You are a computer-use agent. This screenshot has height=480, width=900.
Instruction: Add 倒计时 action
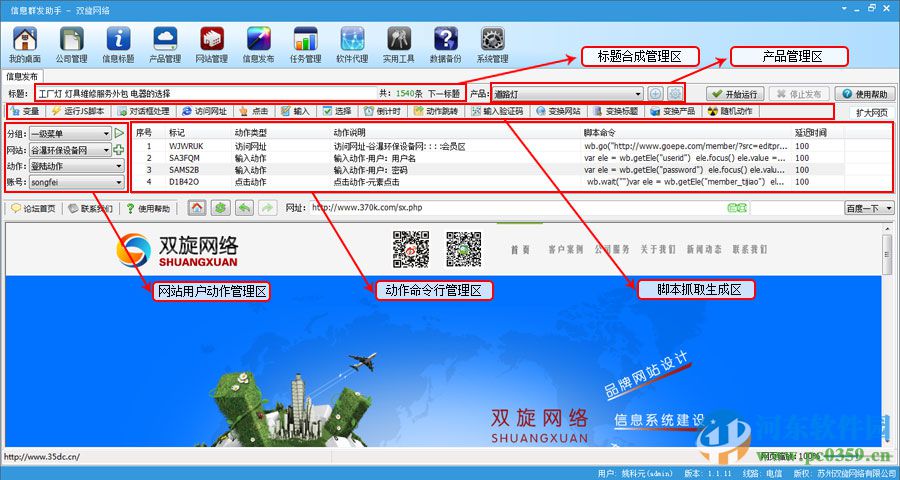pyautogui.click(x=382, y=111)
